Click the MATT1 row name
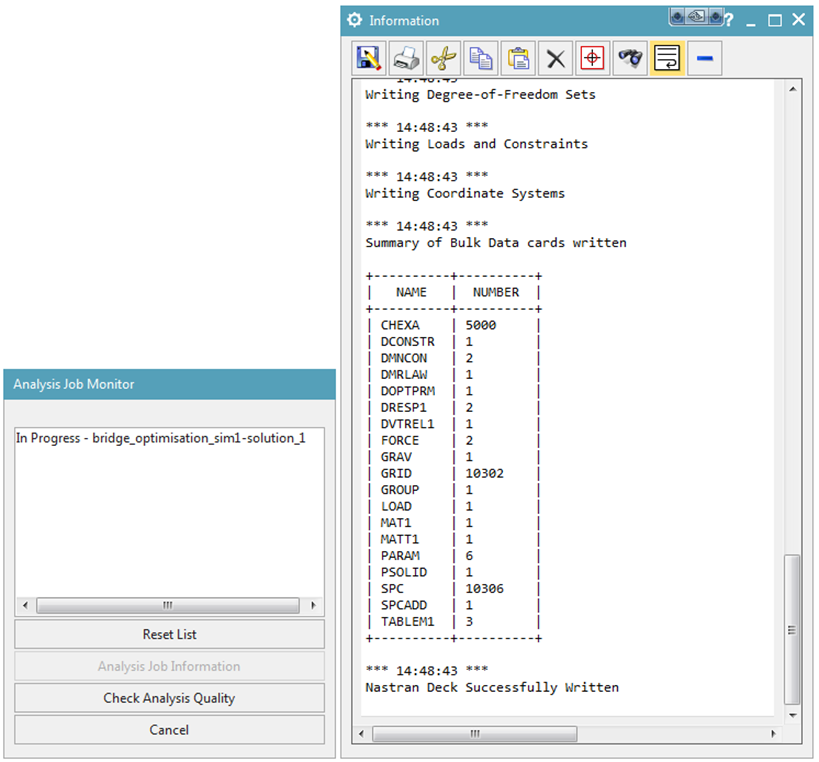819x762 pixels. [x=400, y=539]
